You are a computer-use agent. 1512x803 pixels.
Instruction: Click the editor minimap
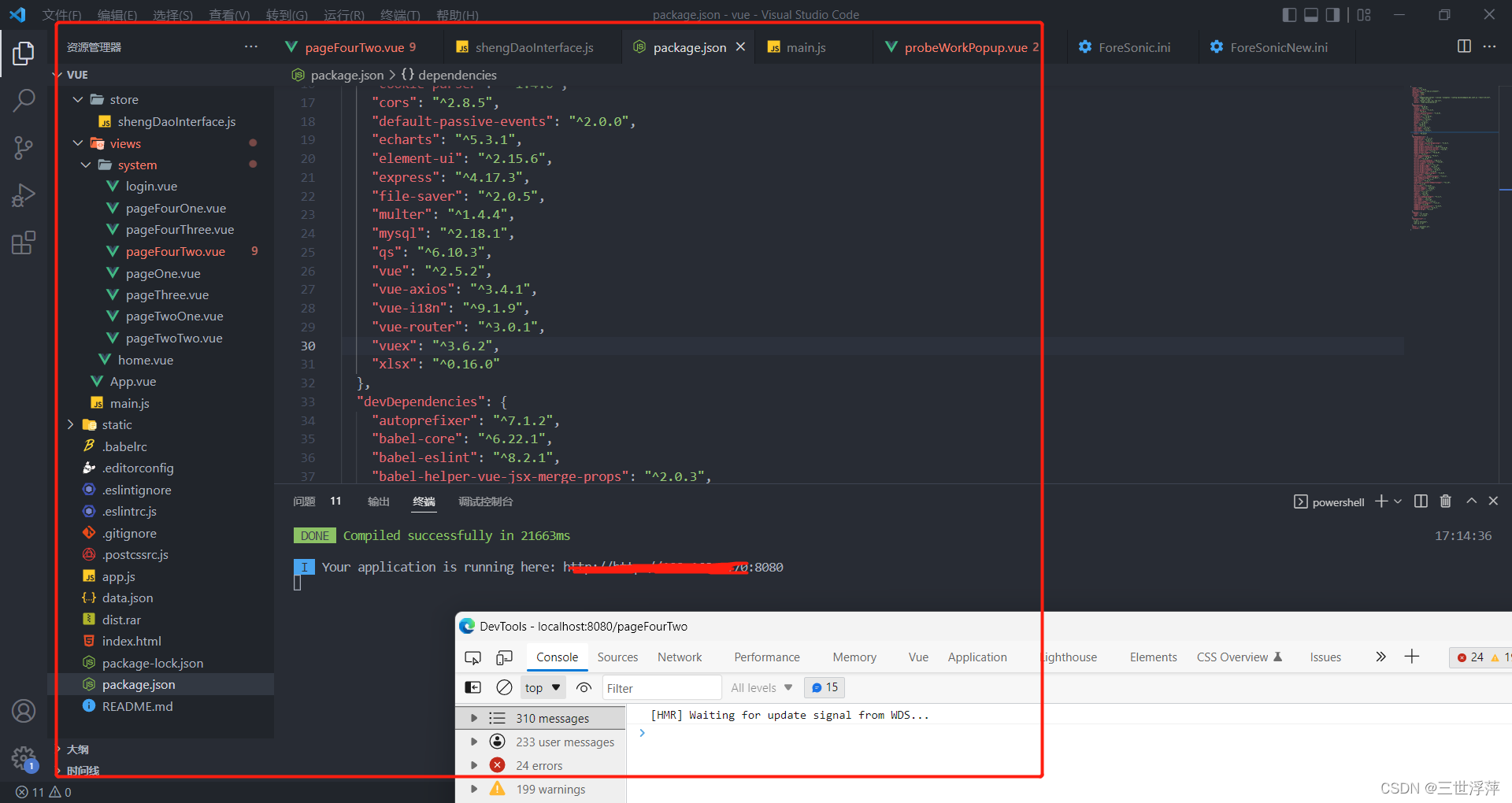coord(1453,157)
